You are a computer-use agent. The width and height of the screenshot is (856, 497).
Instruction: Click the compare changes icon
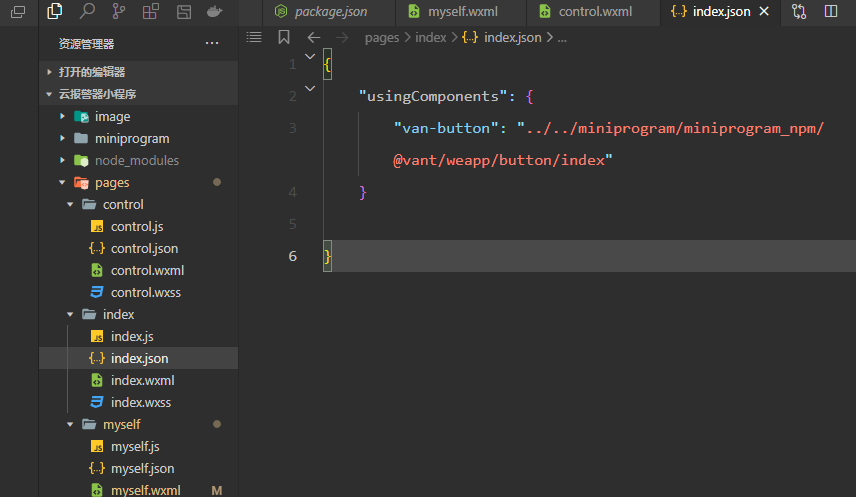(799, 12)
